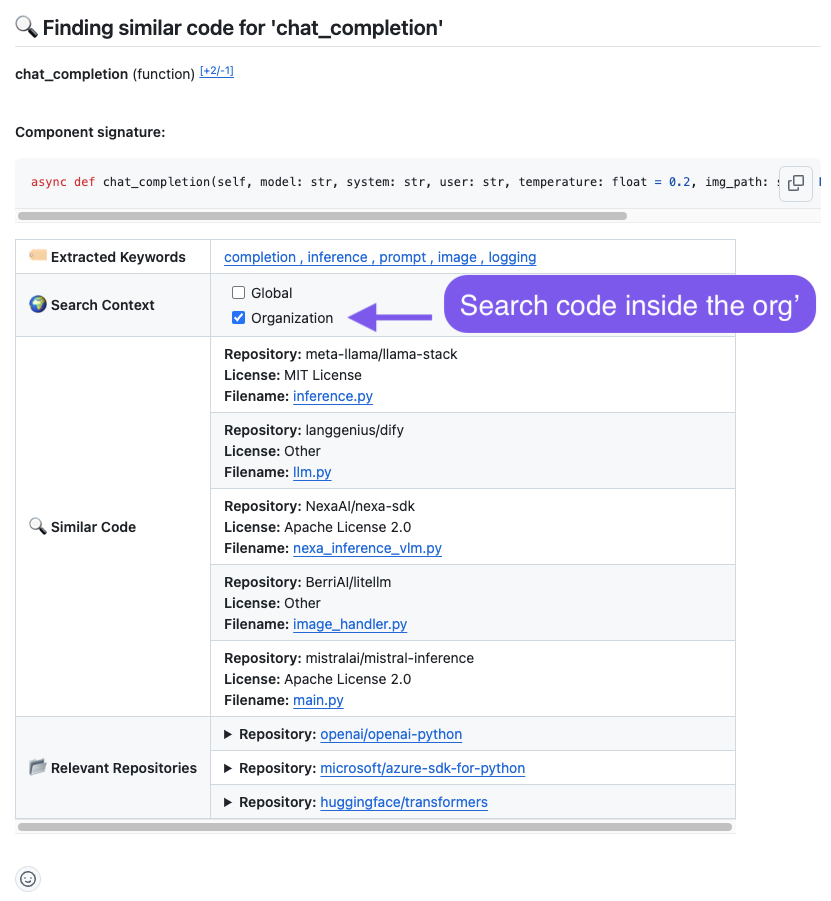Expand the microsoft/azure-sdk-for-python repository triangle

click(228, 768)
